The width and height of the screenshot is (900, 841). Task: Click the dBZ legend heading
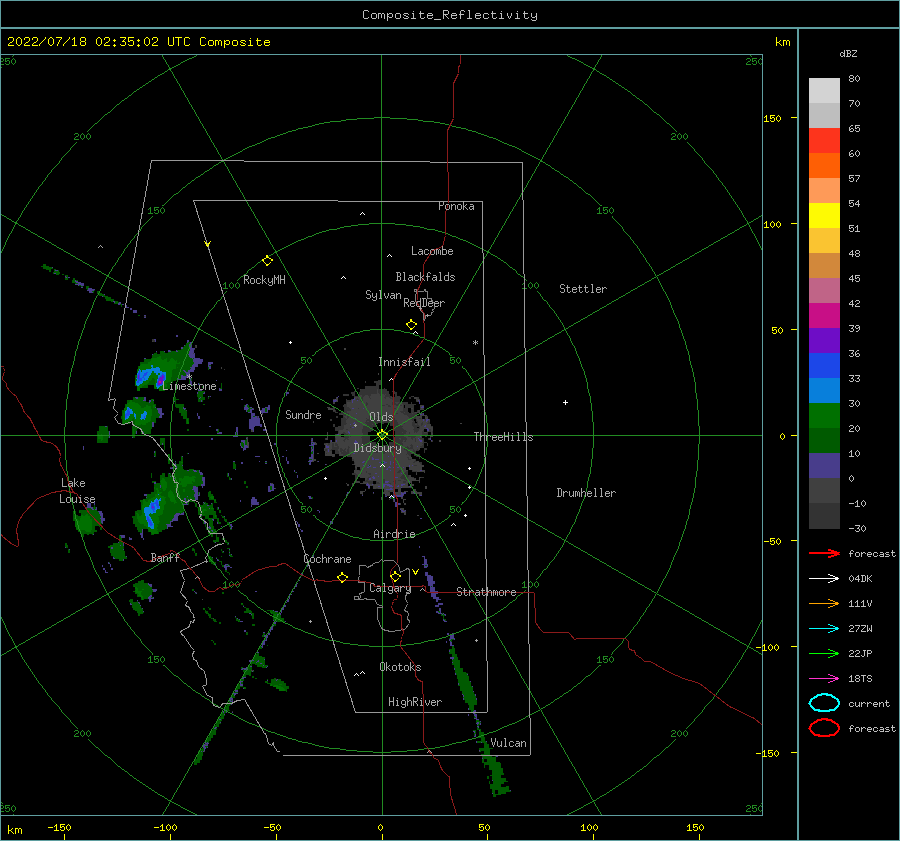(x=848, y=54)
